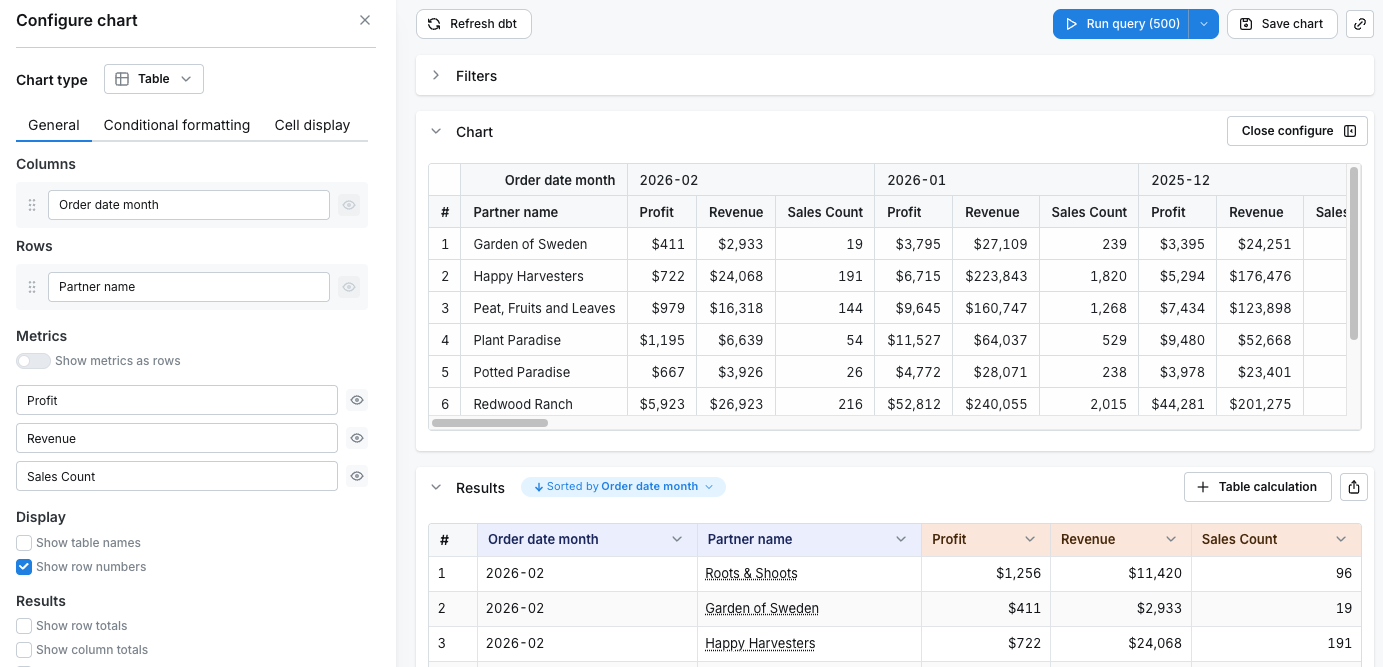The image size is (1383, 667).
Task: Hide the Revenue metric via its eye icon
Action: pyautogui.click(x=357, y=438)
